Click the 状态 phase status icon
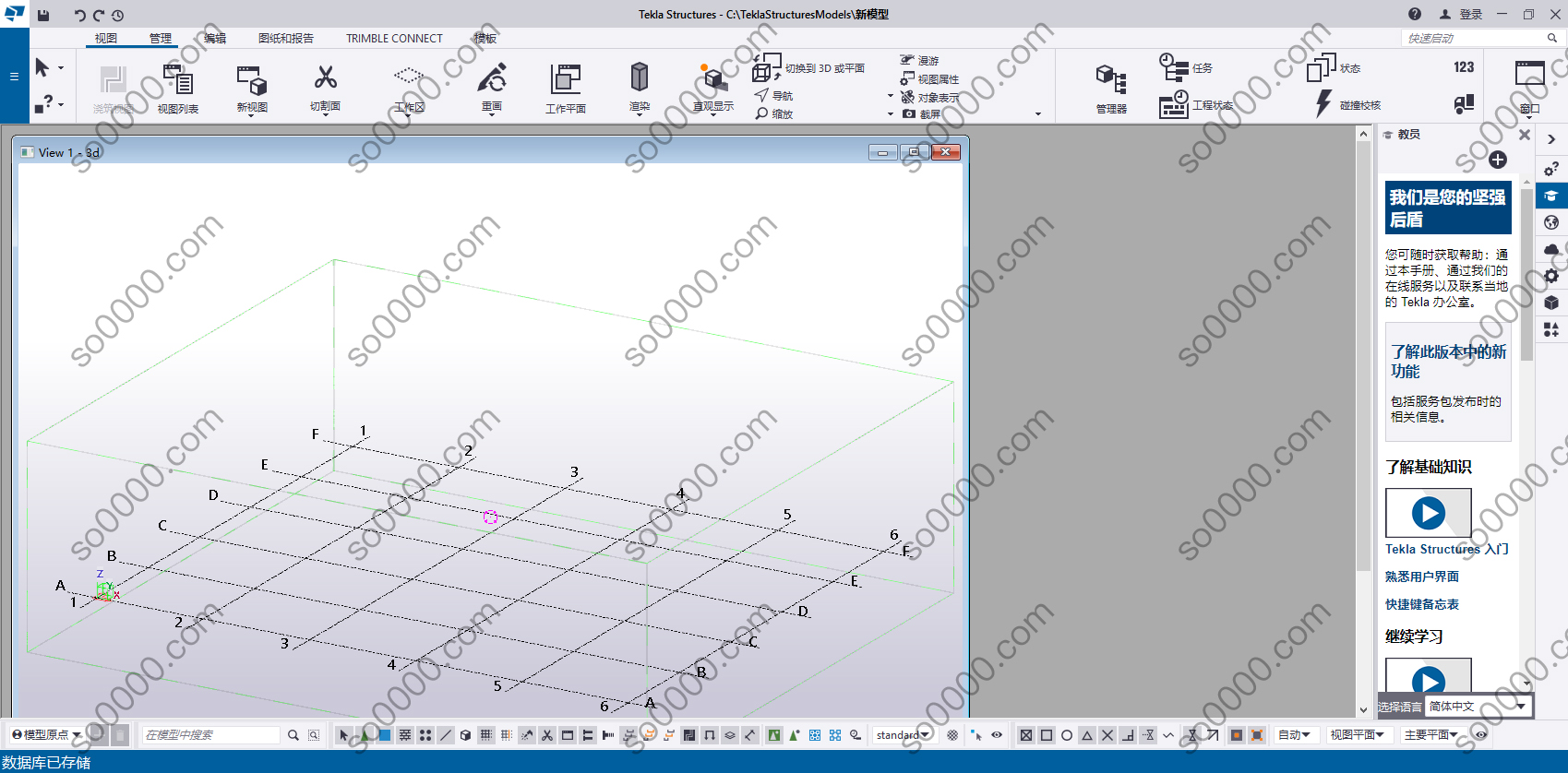Image resolution: width=1568 pixels, height=773 pixels. [x=1322, y=67]
